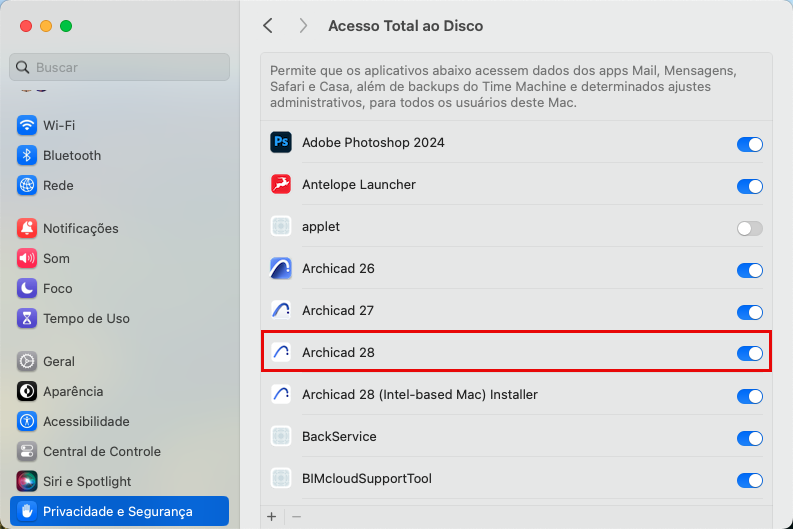Click in the Buscar search field
Image resolution: width=793 pixels, height=529 pixels.
point(119,67)
